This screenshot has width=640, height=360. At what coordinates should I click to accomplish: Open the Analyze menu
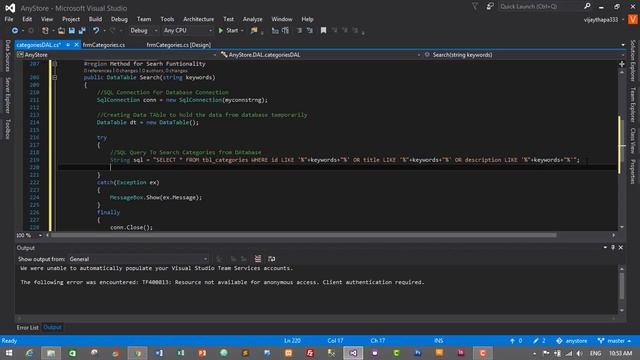pyautogui.click(x=253, y=19)
